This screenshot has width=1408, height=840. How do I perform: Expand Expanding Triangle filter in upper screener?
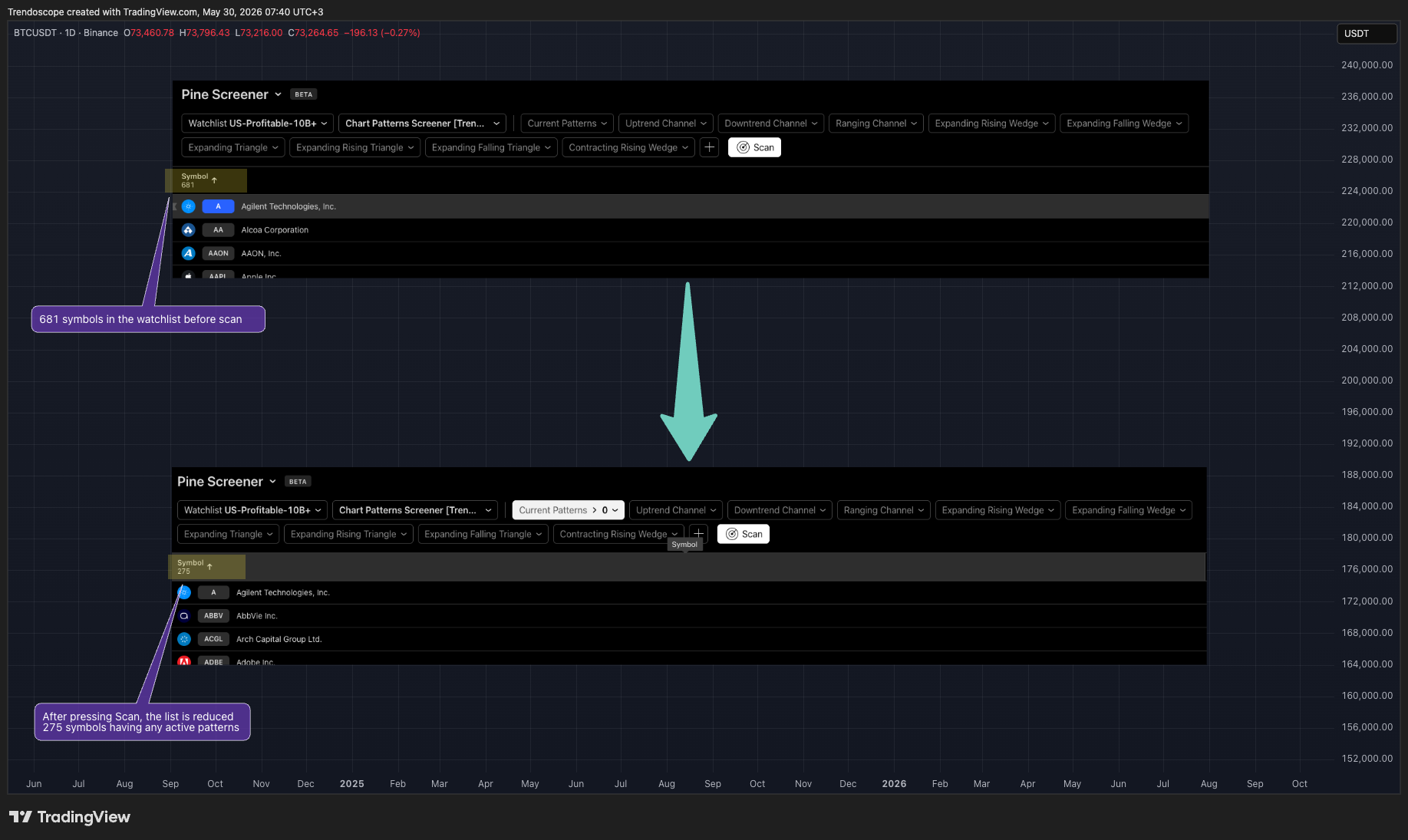pos(233,147)
